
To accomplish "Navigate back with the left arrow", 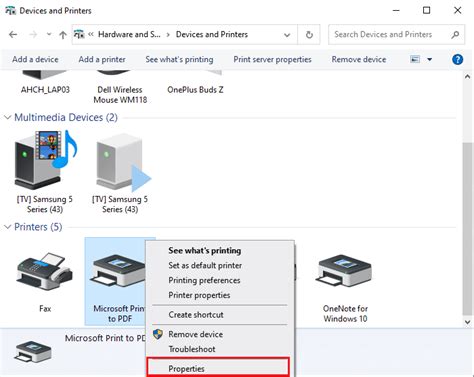I will pos(13,34).
